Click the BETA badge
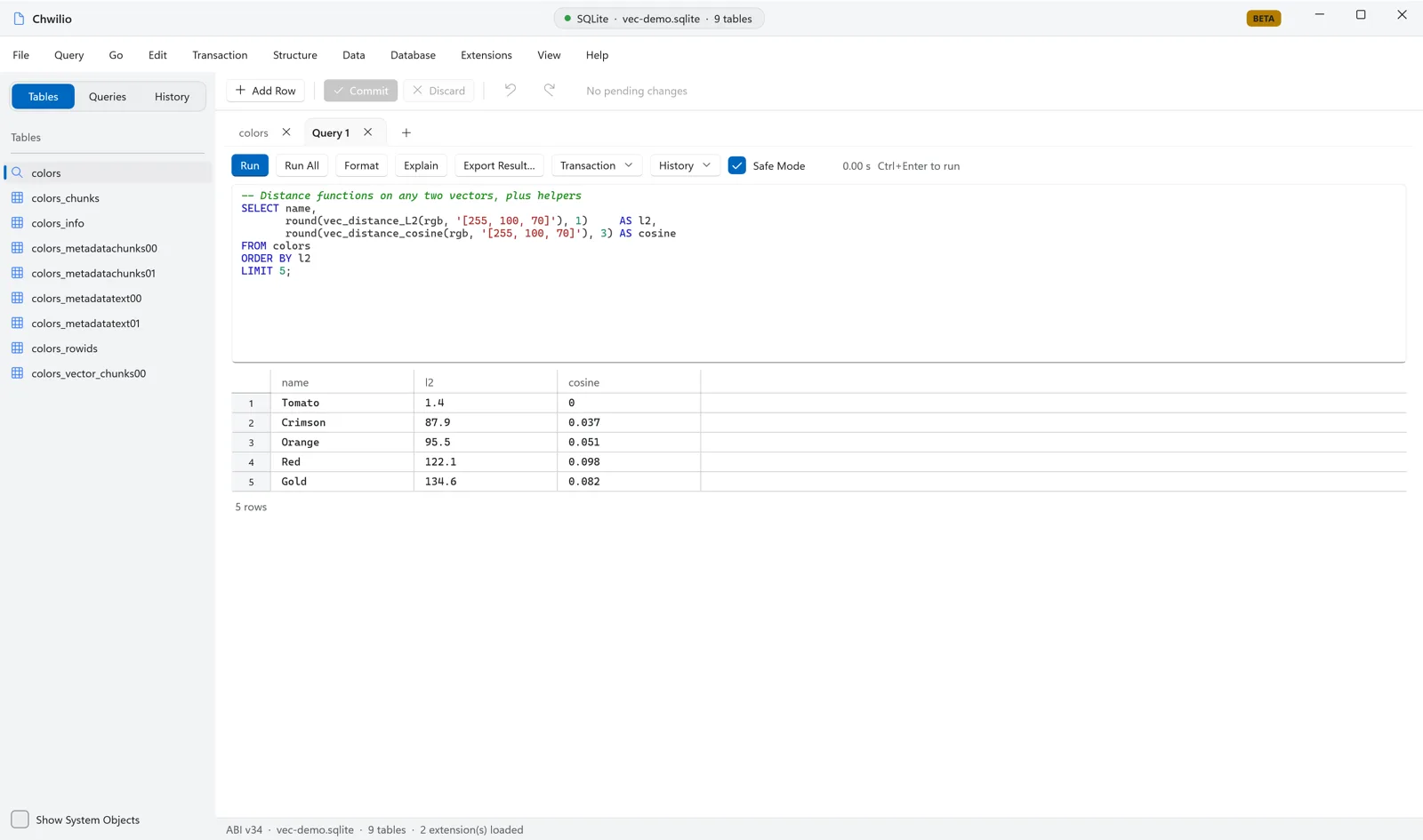Screen dimensions: 1423x840 1263,18
